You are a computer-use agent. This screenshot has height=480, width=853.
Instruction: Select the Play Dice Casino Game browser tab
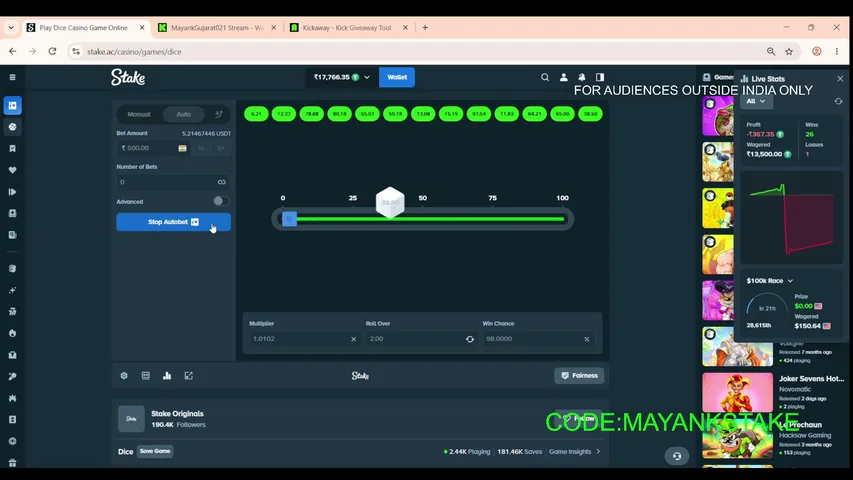pos(84,28)
